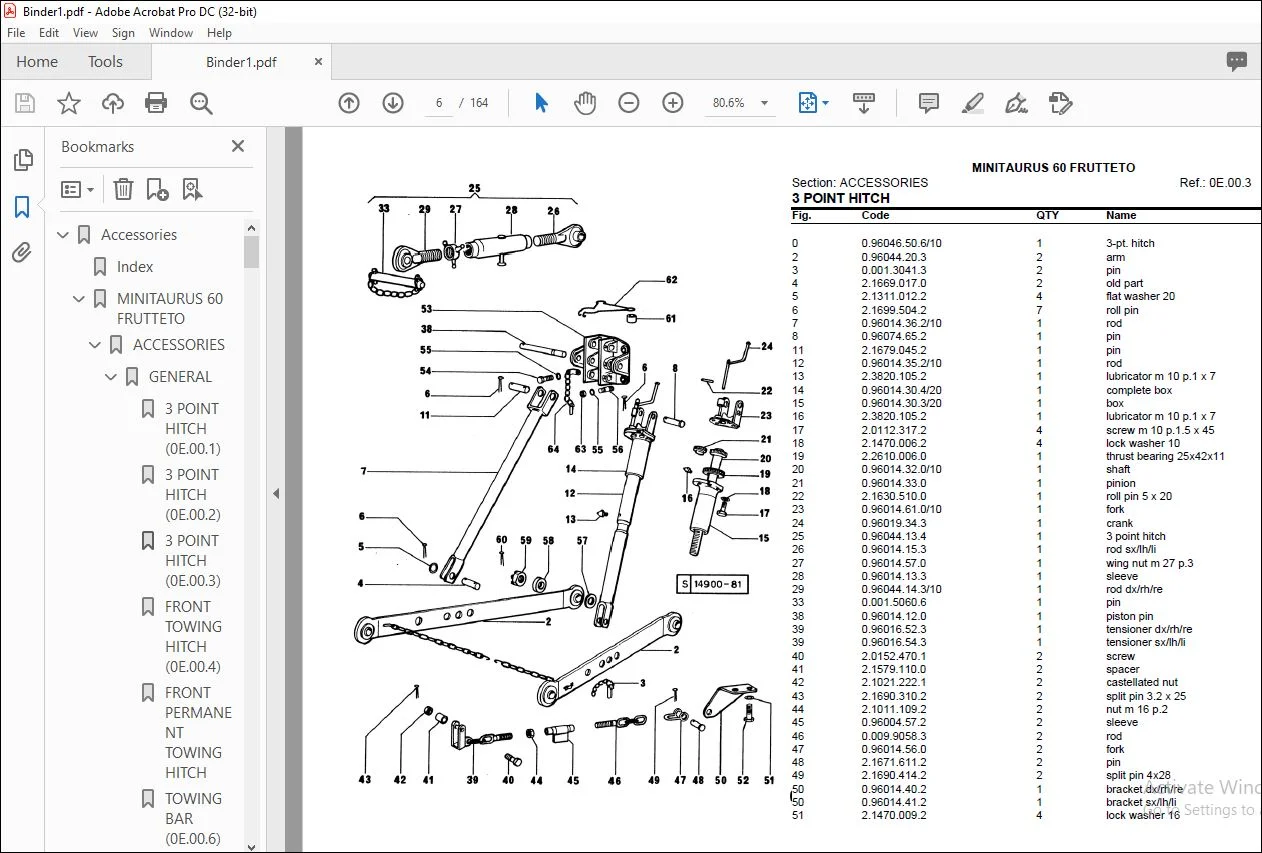This screenshot has width=1262, height=853.
Task: Select the arrow selection tool
Action: (x=541, y=103)
